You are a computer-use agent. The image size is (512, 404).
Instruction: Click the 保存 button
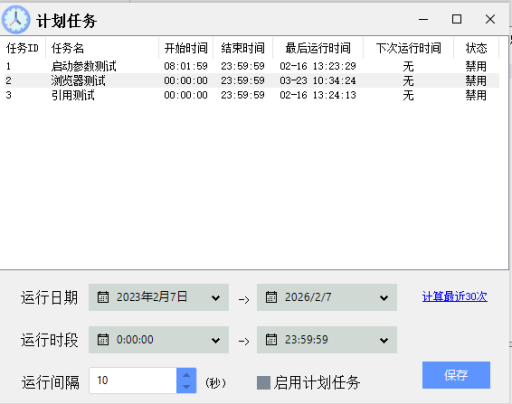coord(456,375)
